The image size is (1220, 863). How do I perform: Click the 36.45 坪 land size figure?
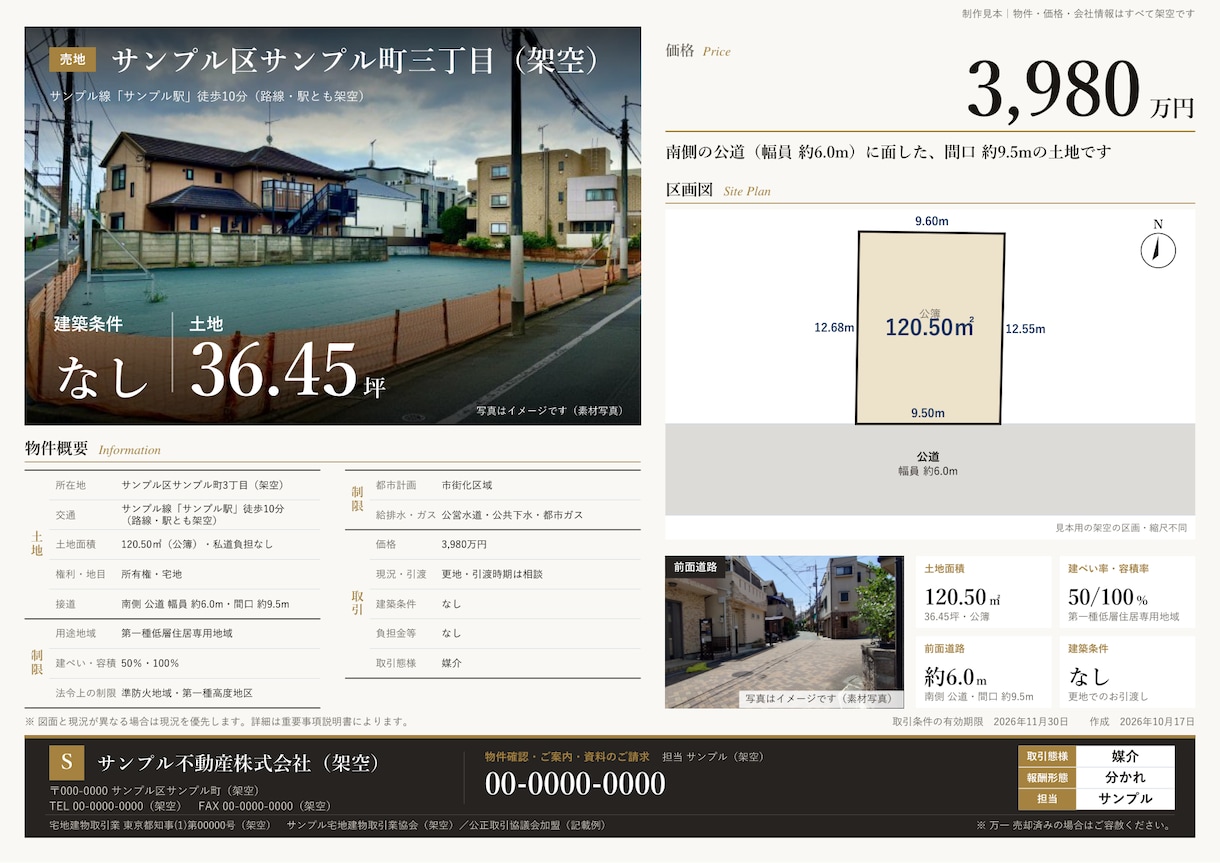(x=288, y=368)
